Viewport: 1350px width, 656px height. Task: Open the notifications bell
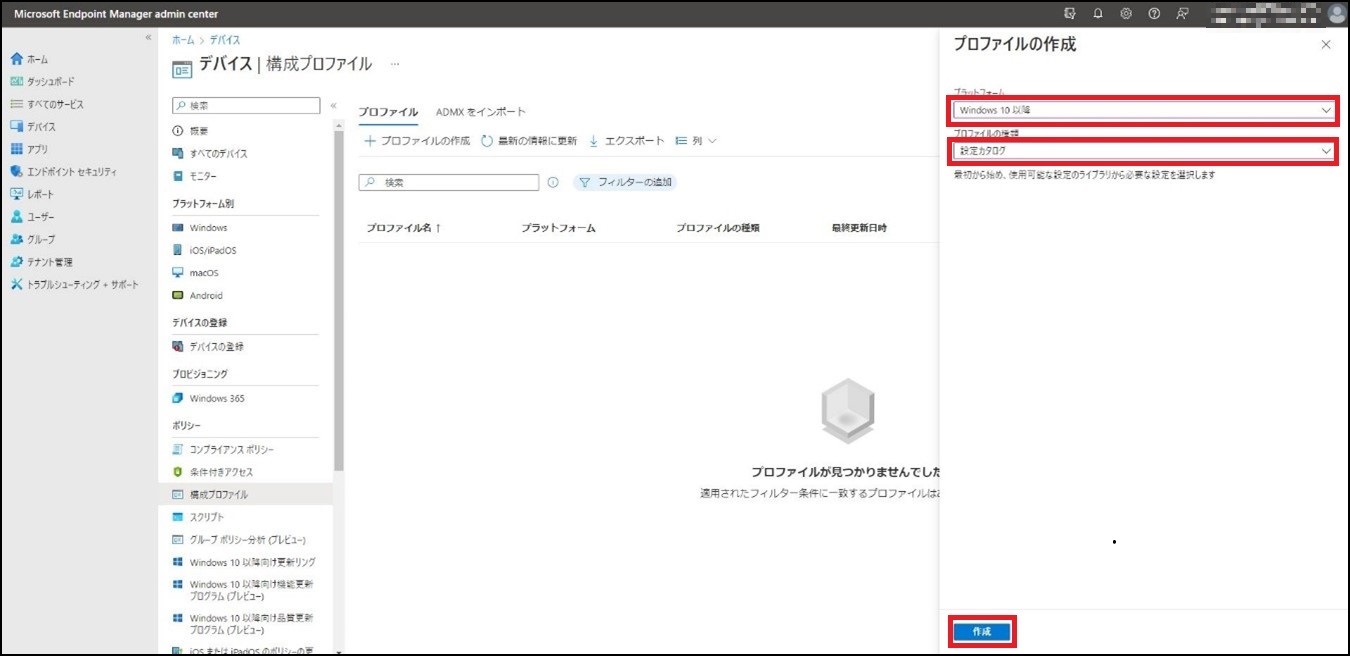[1098, 14]
